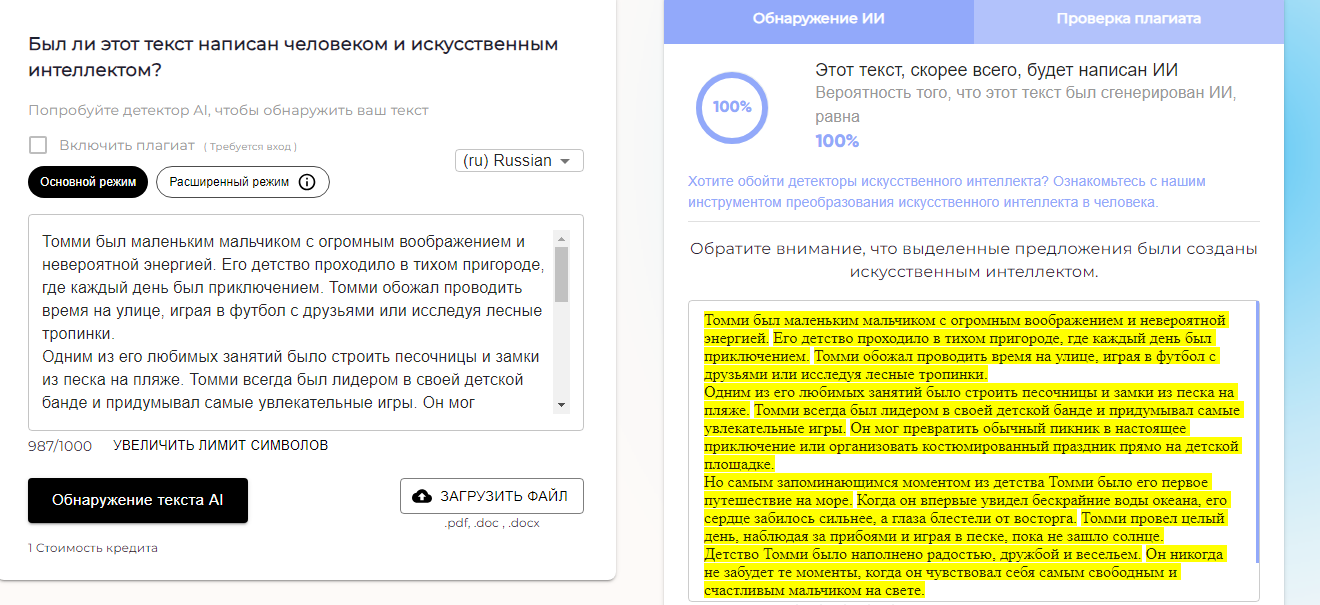Switch to Расширенный режим mode

pos(229,182)
